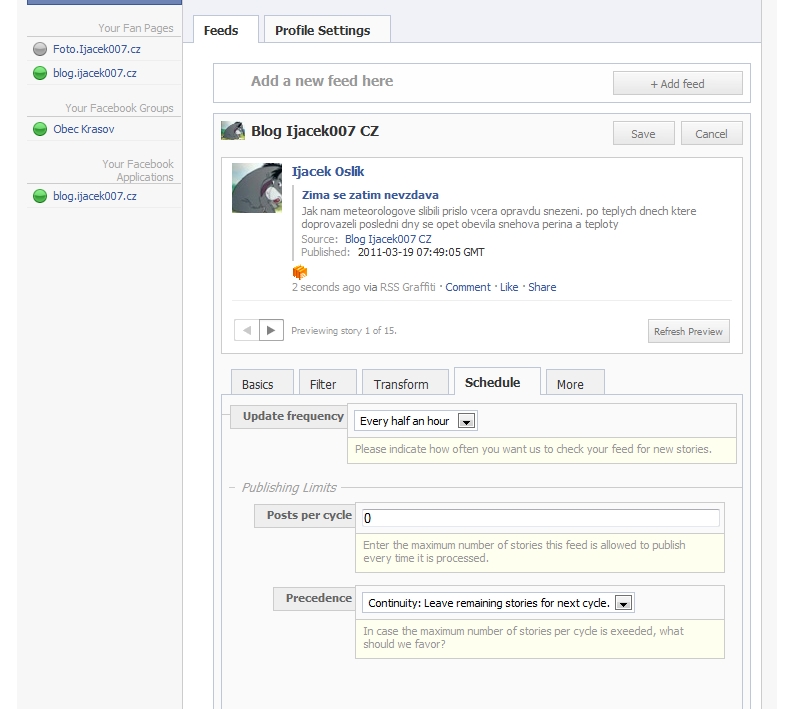Open the Zima se zatim nevzdava link
The height and width of the screenshot is (709, 786).
[370, 195]
